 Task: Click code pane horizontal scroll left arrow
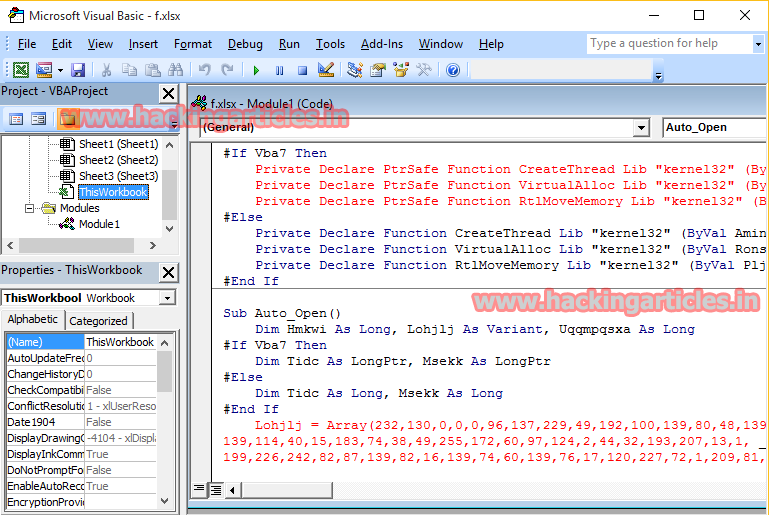[x=232, y=489]
